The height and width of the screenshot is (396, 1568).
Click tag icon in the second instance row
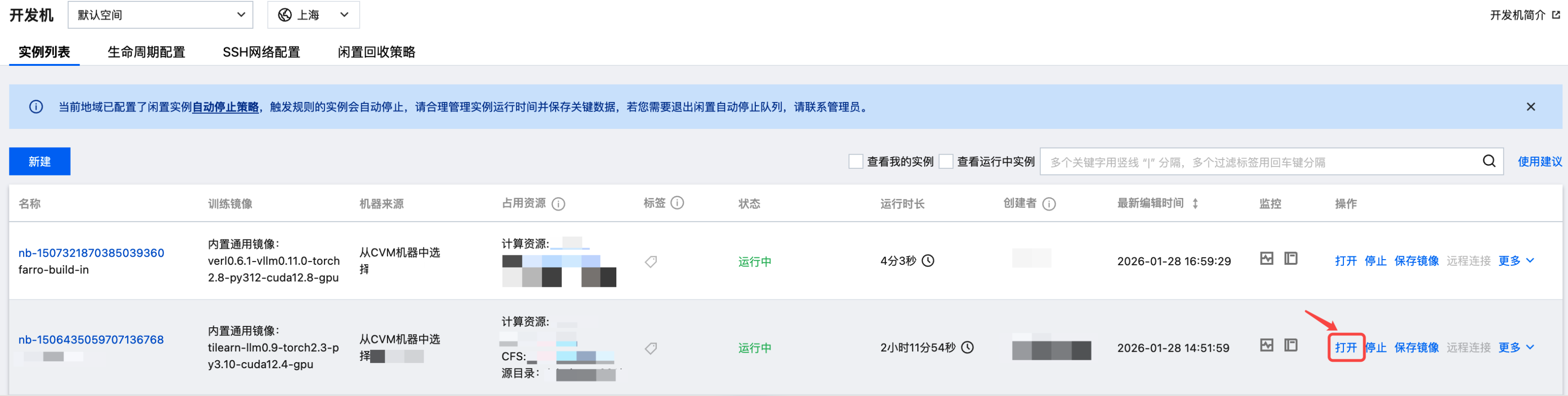click(x=651, y=348)
